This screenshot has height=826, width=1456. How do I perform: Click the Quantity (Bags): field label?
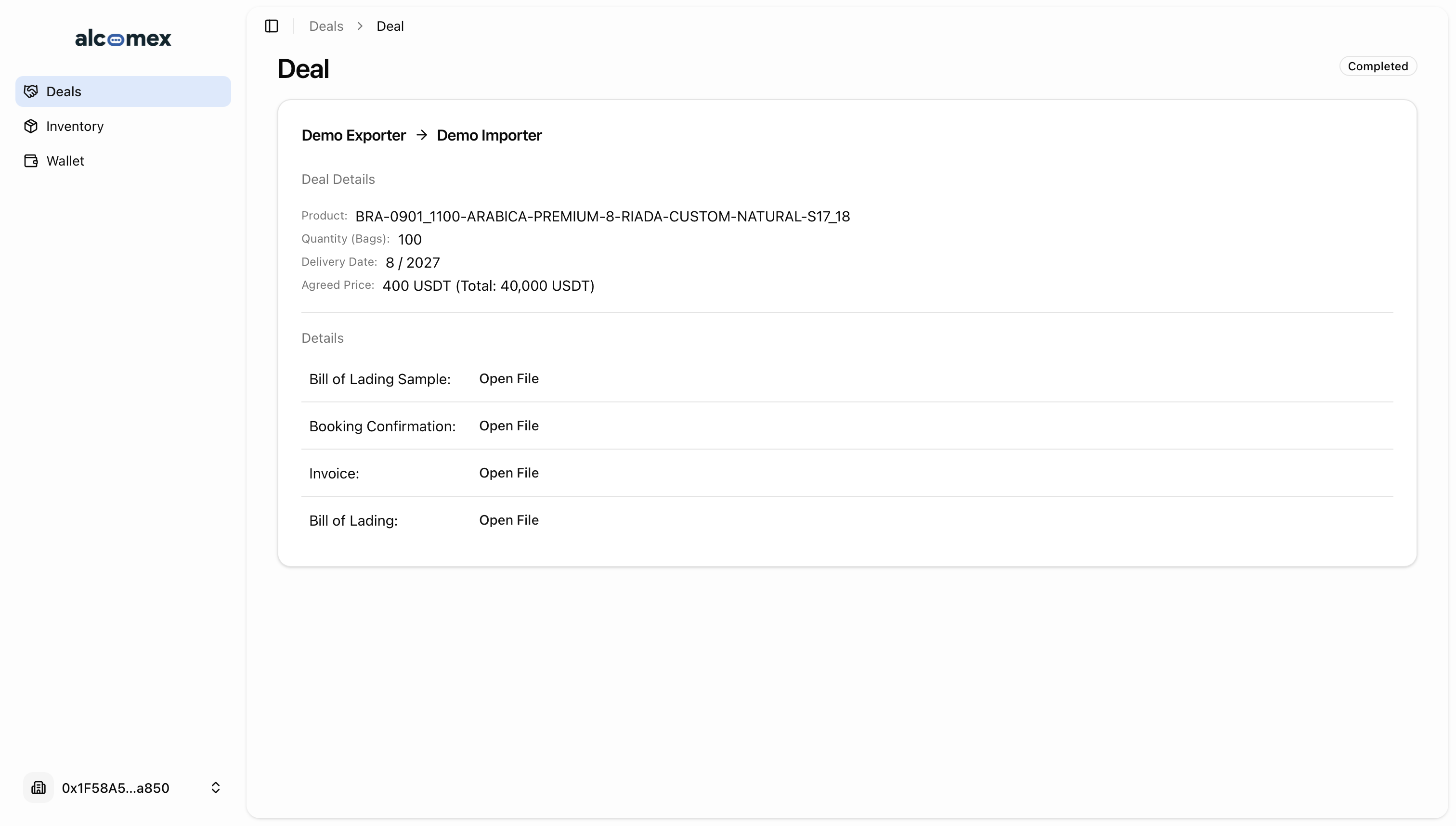coord(346,239)
